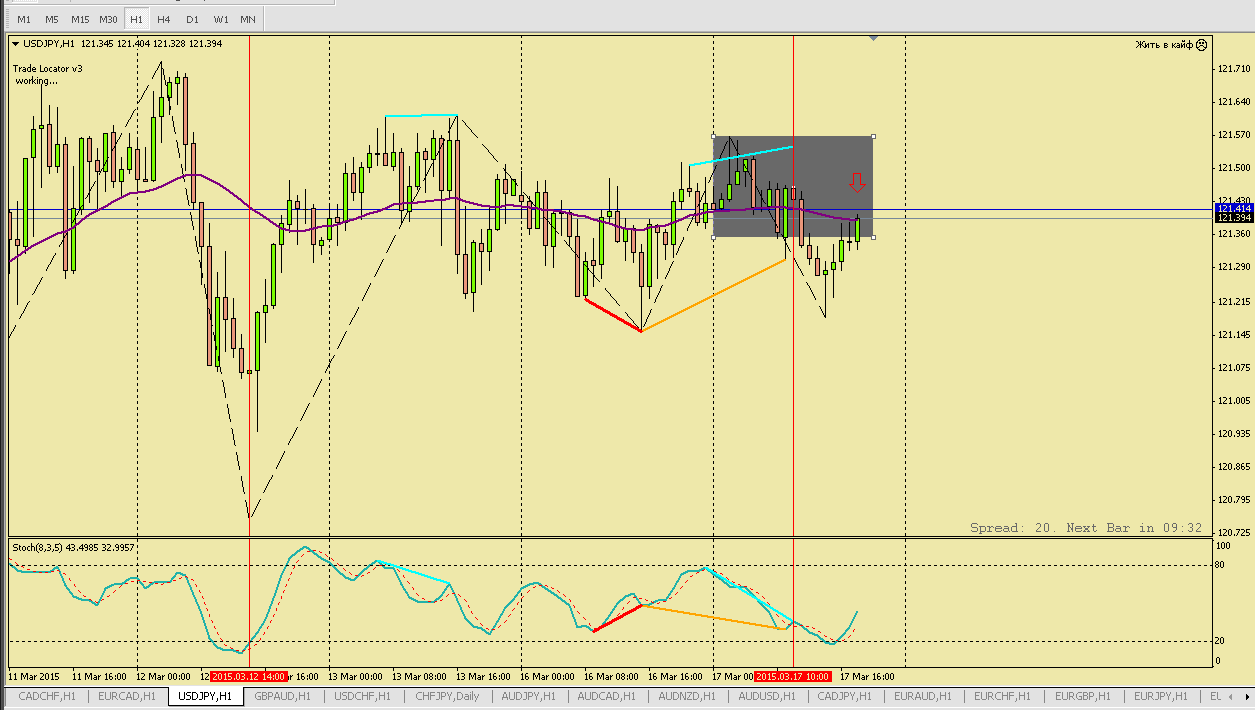Select the M5 timeframe button
The width and height of the screenshot is (1255, 710).
[51, 19]
